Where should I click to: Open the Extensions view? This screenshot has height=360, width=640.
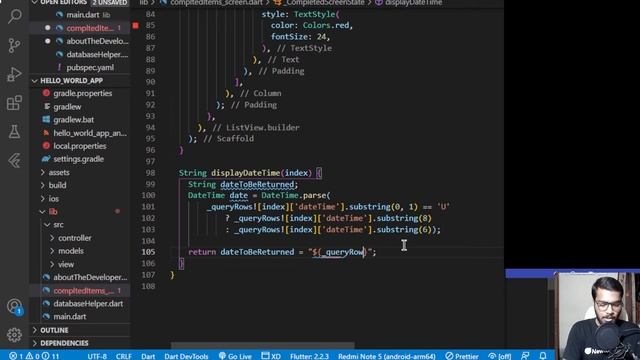pyautogui.click(x=14, y=103)
